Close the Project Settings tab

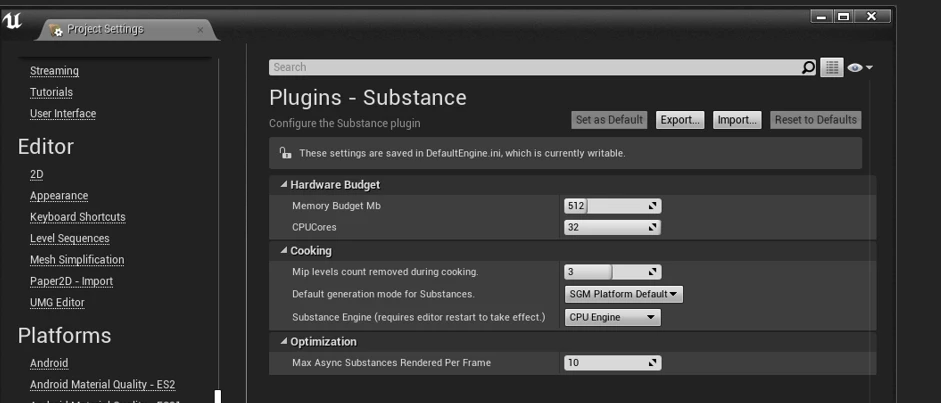tap(200, 29)
